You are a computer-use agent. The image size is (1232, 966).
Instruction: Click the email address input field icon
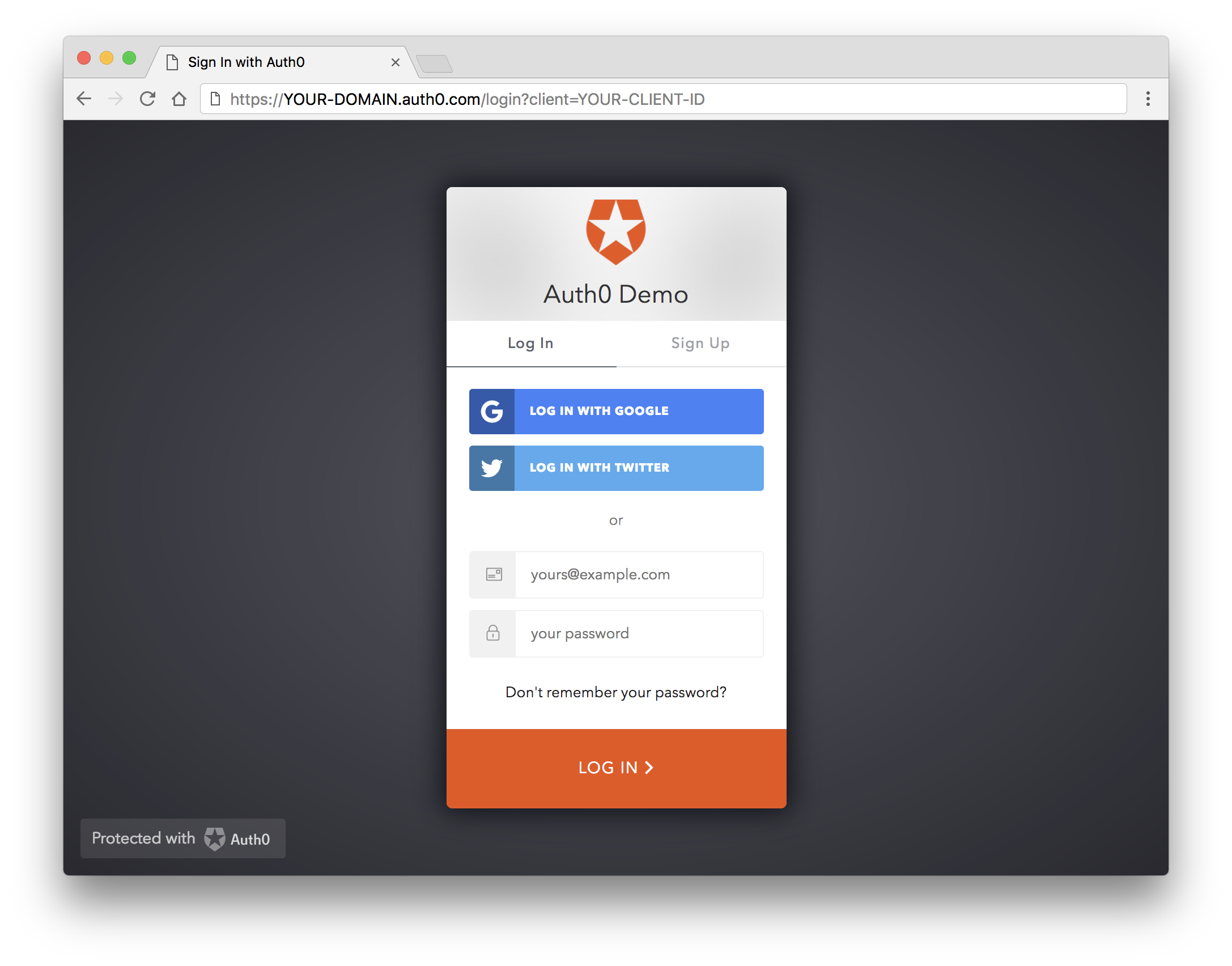pos(492,574)
